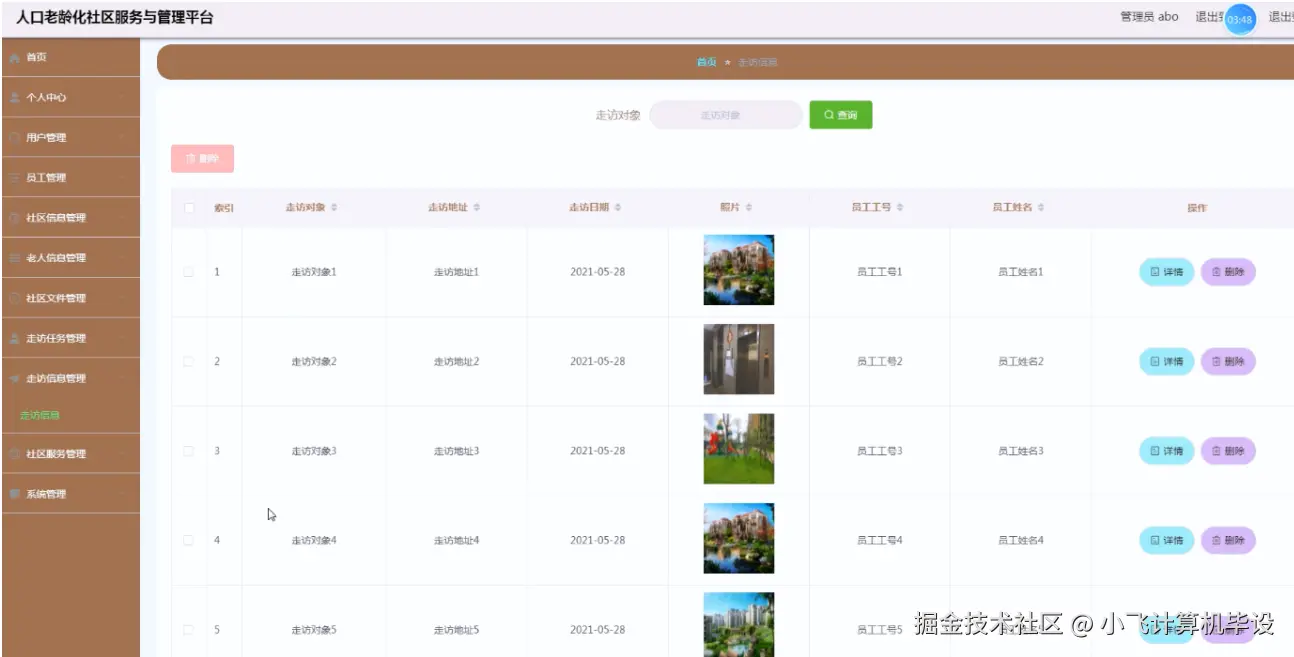This screenshot has height=657, width=1294.
Task: Check the checkbox for row 走访对象5
Action: tap(189, 630)
